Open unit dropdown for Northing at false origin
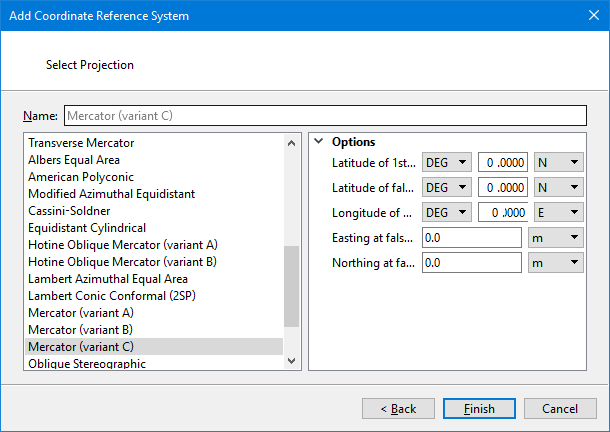The height and width of the screenshot is (432, 610). (x=555, y=262)
